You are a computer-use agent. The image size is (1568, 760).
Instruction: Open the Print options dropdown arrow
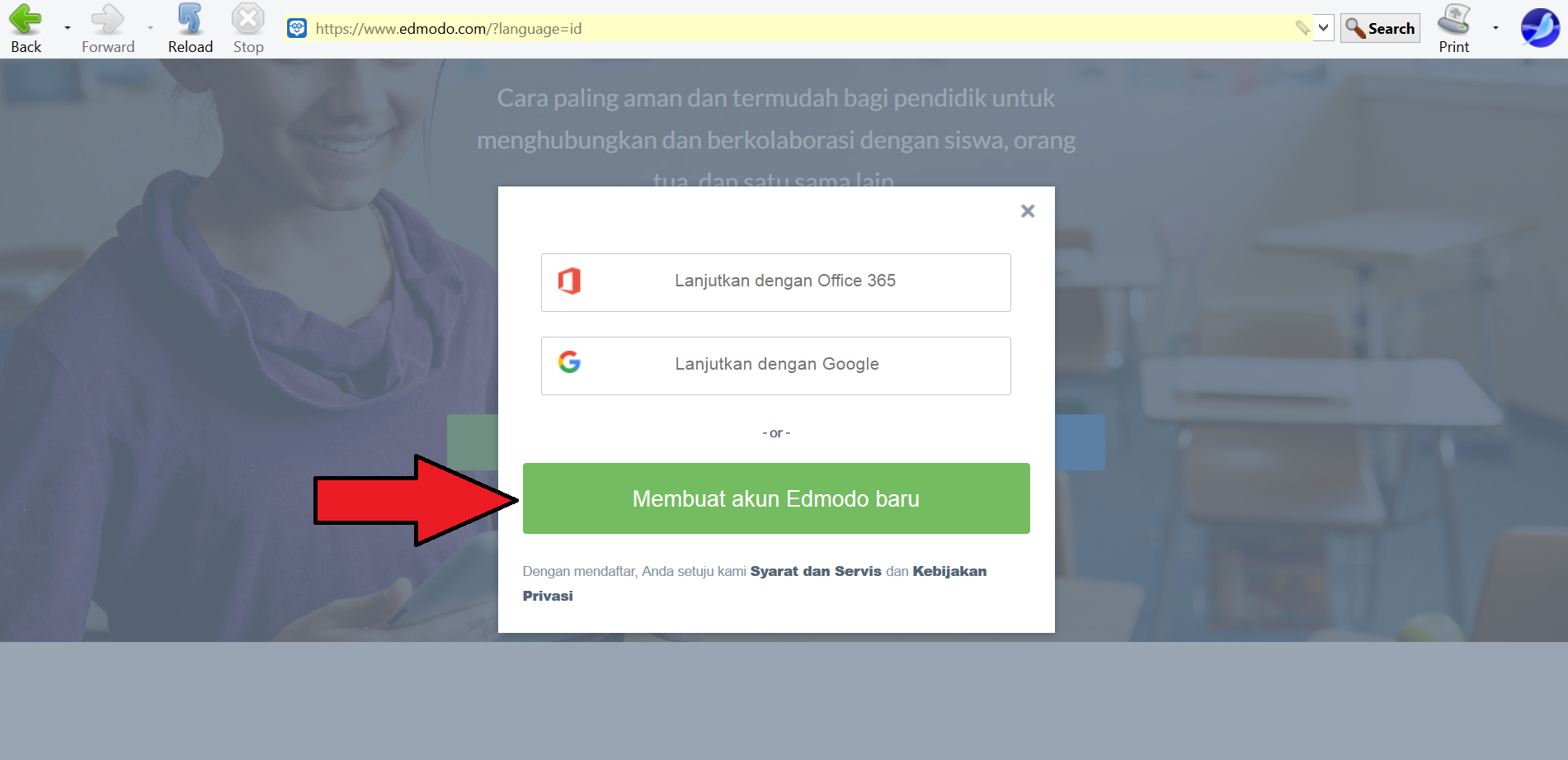(1495, 28)
